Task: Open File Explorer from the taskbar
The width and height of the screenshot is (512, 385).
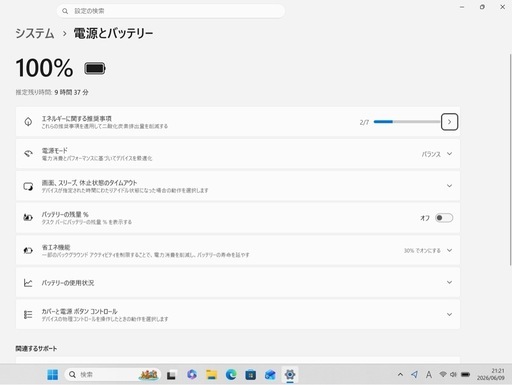Action: click(x=211, y=375)
